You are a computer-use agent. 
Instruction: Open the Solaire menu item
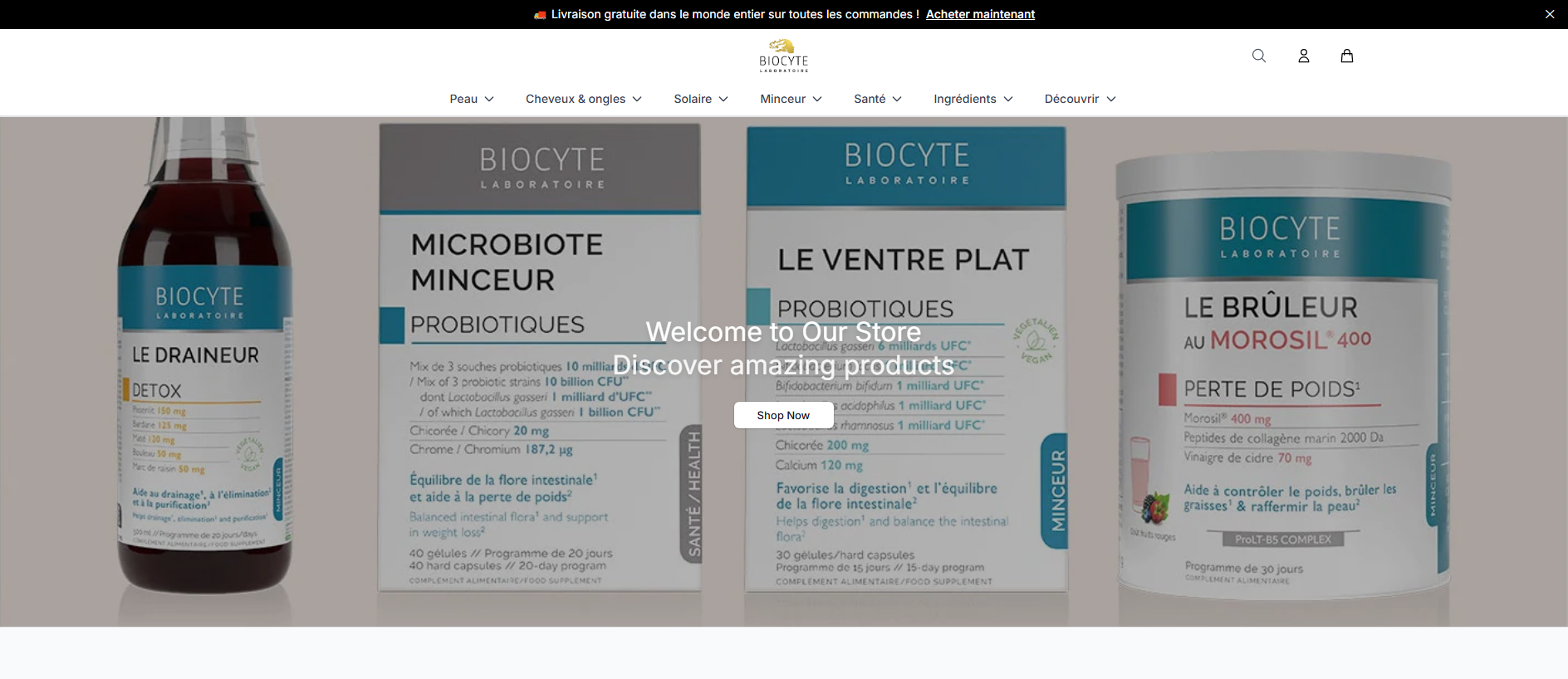point(693,99)
